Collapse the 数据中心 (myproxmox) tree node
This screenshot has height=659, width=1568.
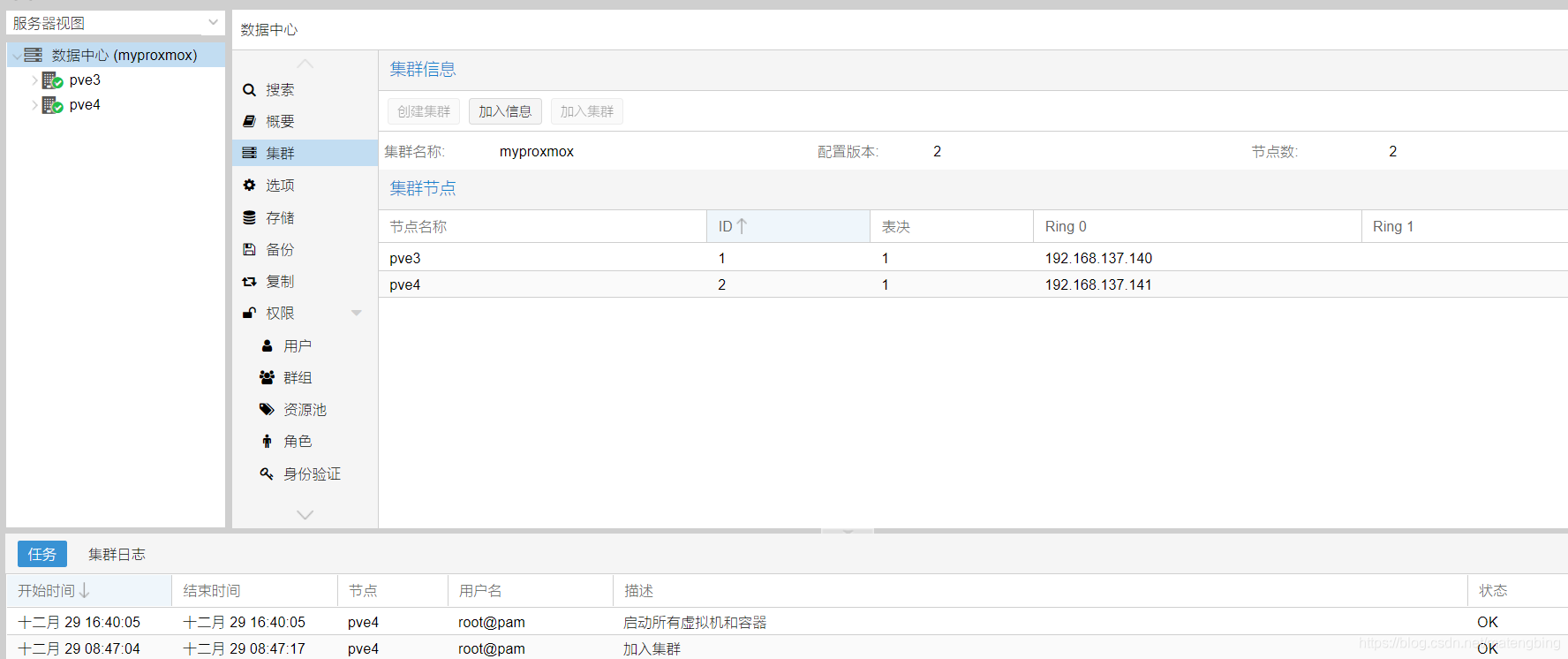point(17,56)
